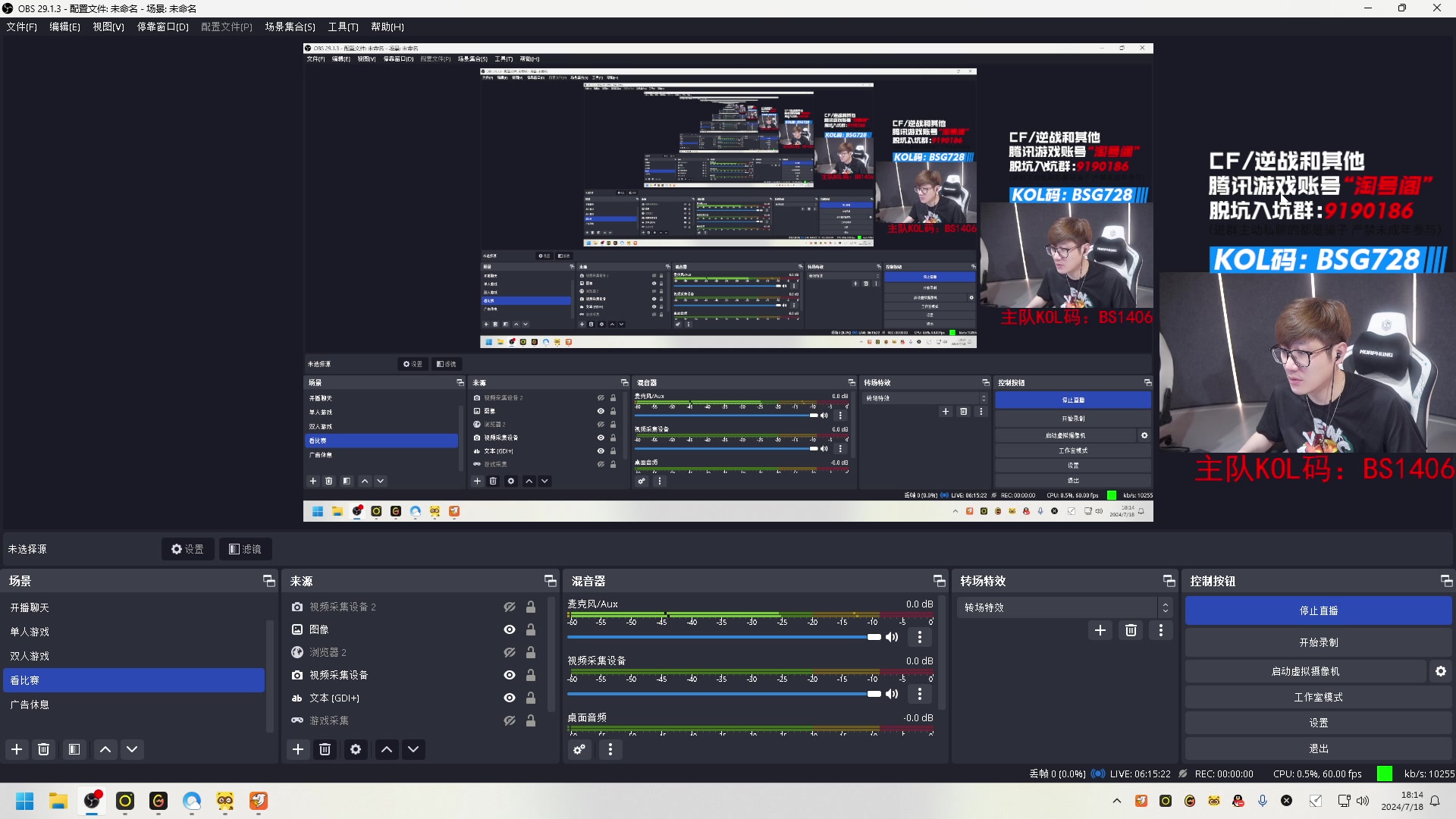This screenshot has width=1456, height=819.
Task: Open the 编辑(E) menu
Action: pos(64,27)
